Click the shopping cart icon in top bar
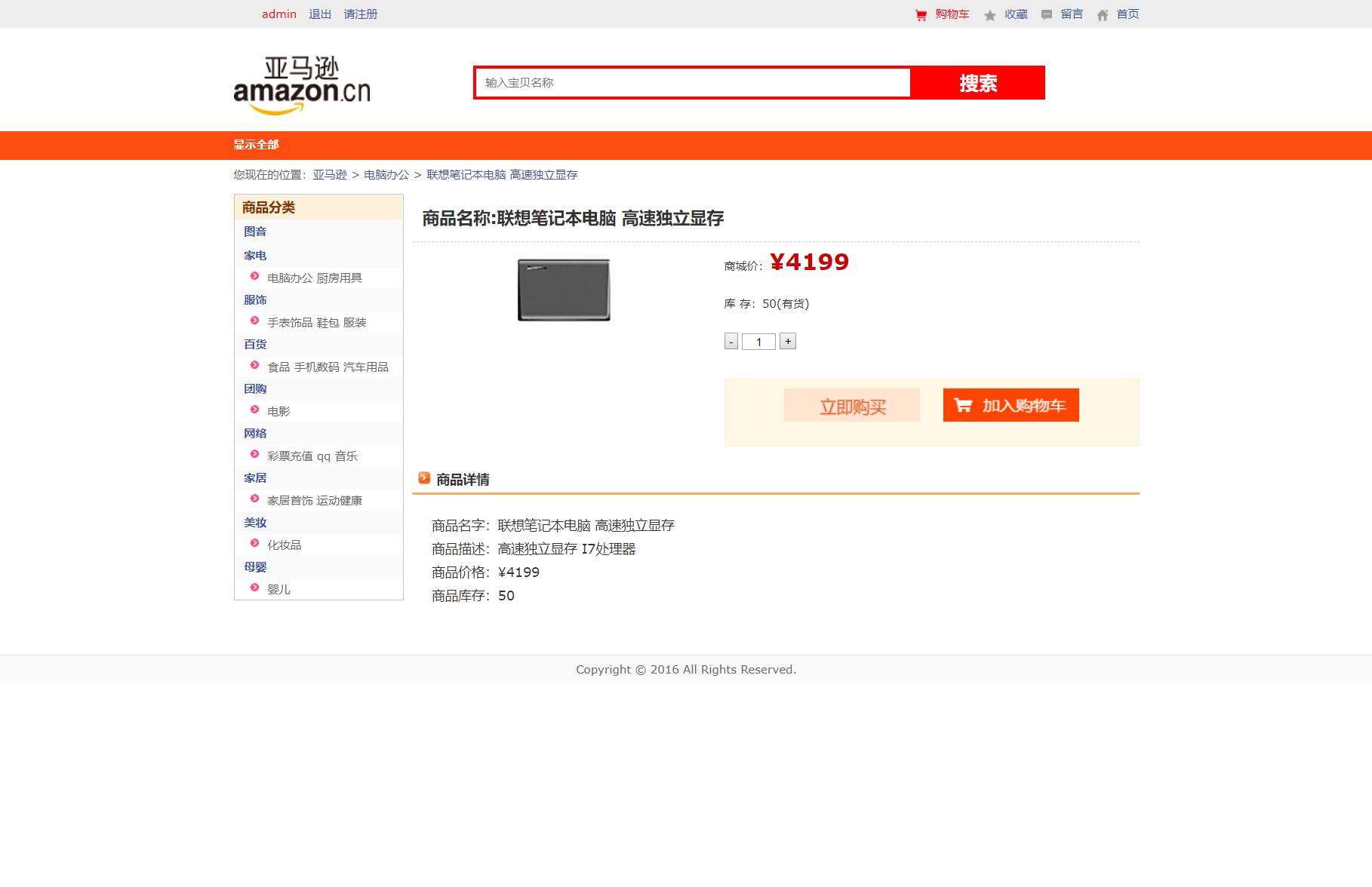The image size is (1372, 887). 921,15
